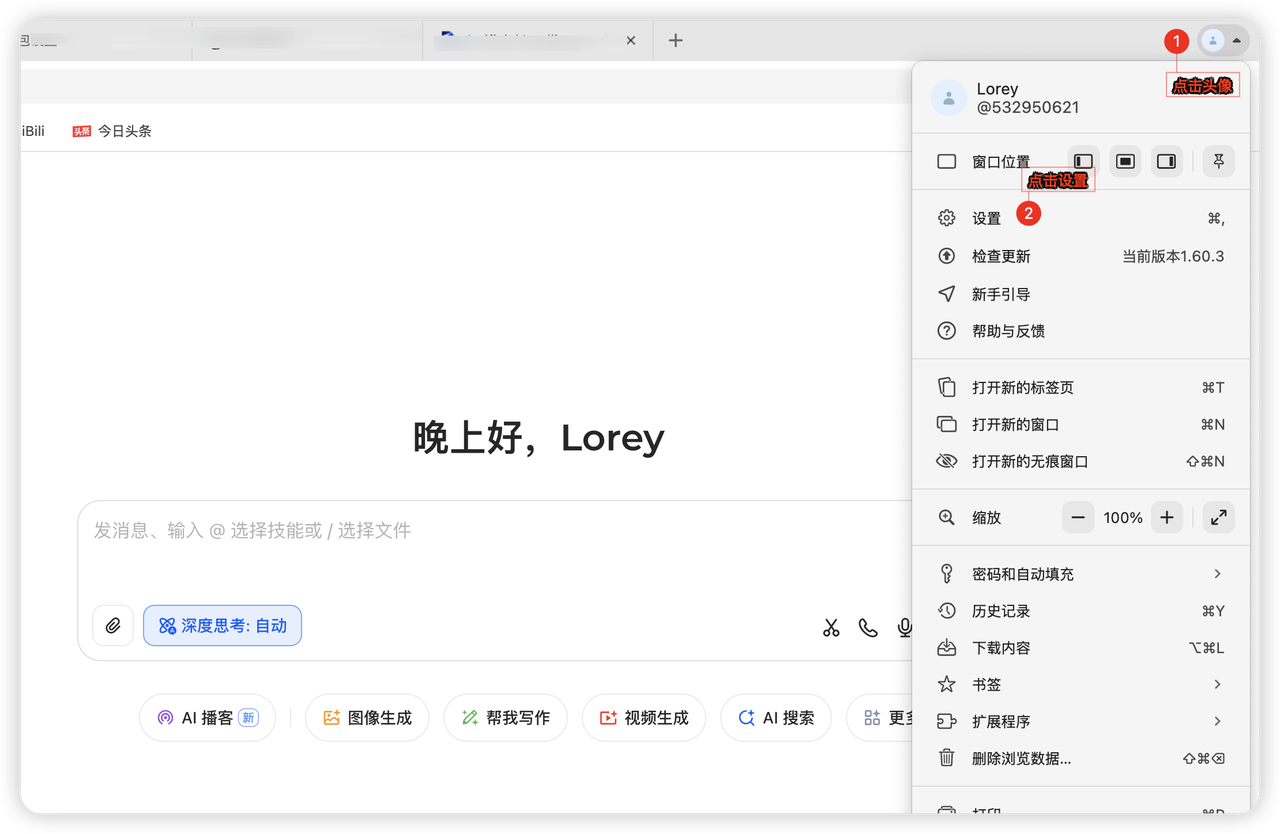Open 下载内容 from the menu

point(1081,648)
